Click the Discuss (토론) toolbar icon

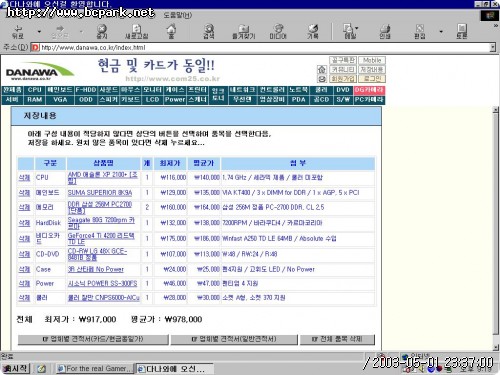point(462,32)
